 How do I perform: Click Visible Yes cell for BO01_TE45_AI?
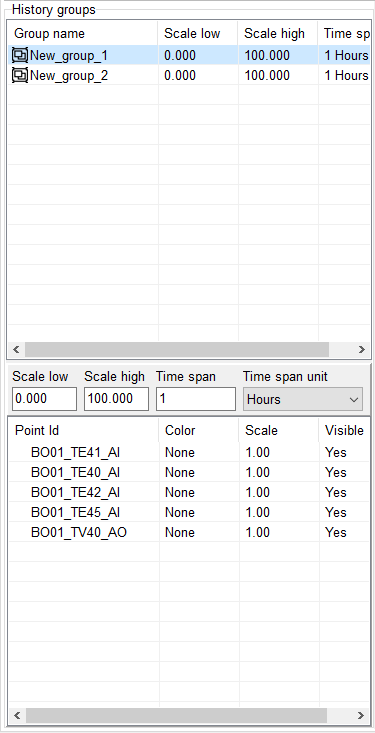[336, 512]
